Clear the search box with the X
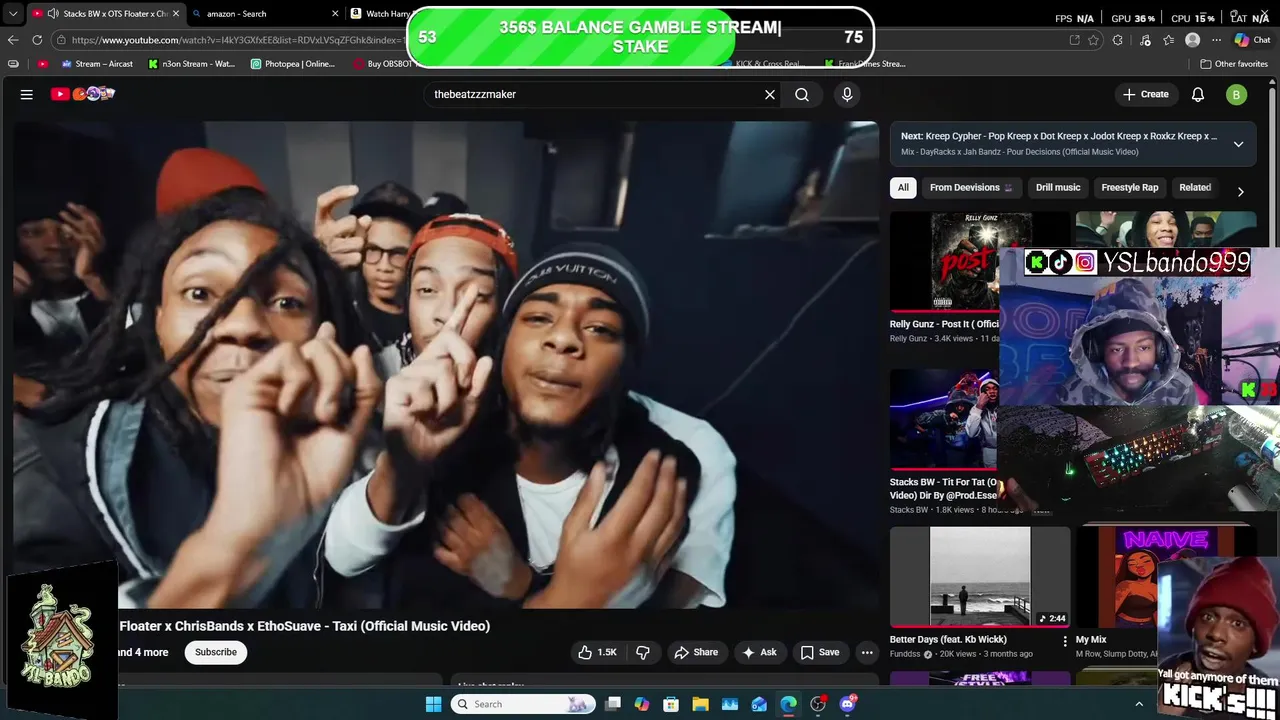 coord(770,94)
